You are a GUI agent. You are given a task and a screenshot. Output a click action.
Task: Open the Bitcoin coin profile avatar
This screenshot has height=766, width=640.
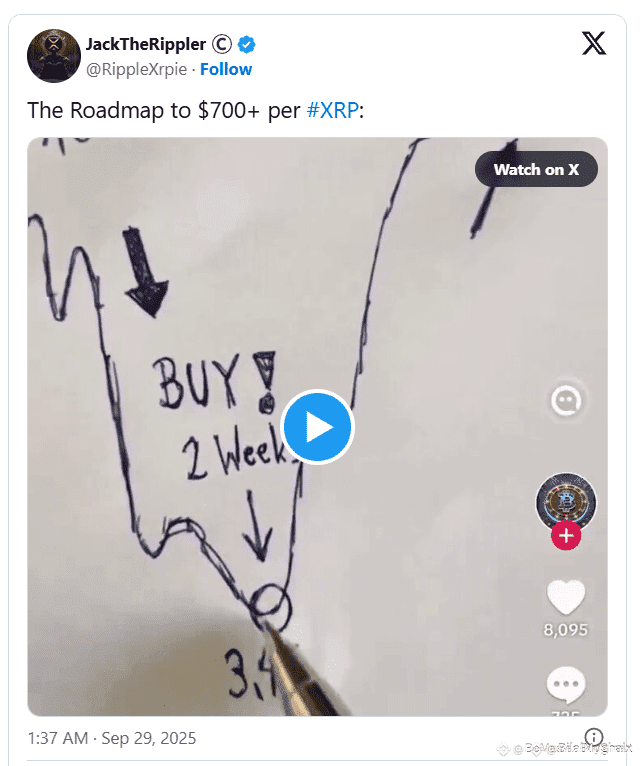pyautogui.click(x=566, y=501)
